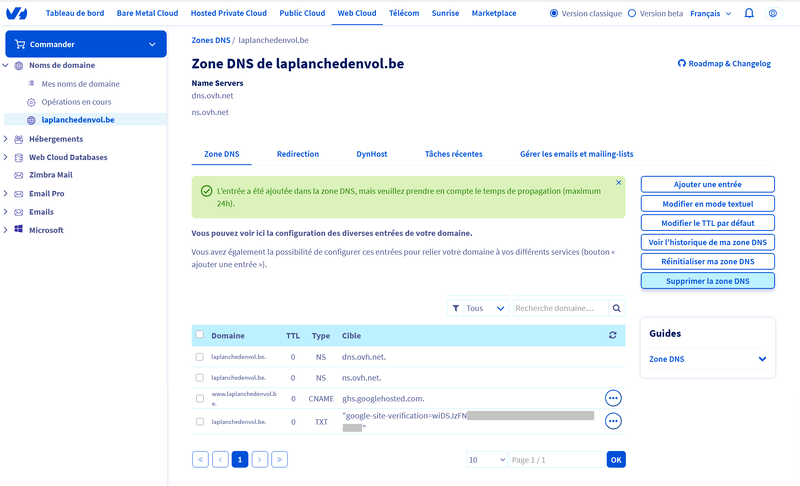This screenshot has height=486, width=800.
Task: Open the Tableau de bord menu
Action: tap(75, 13)
